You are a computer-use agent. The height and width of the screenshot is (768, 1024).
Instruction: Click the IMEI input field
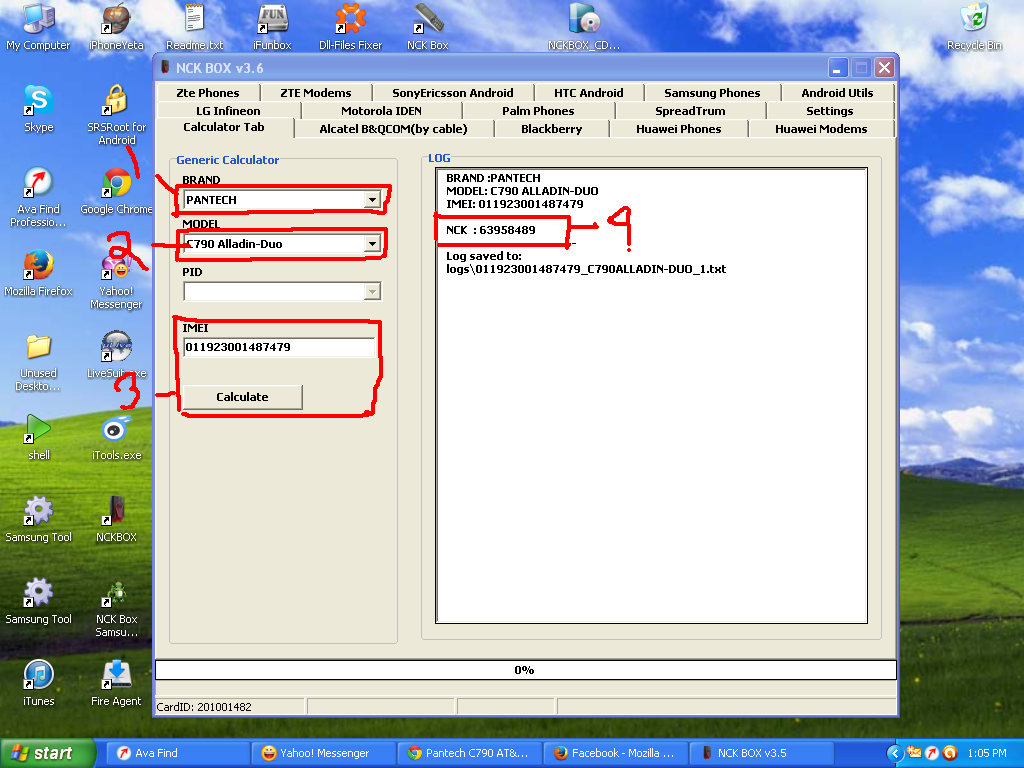(278, 348)
